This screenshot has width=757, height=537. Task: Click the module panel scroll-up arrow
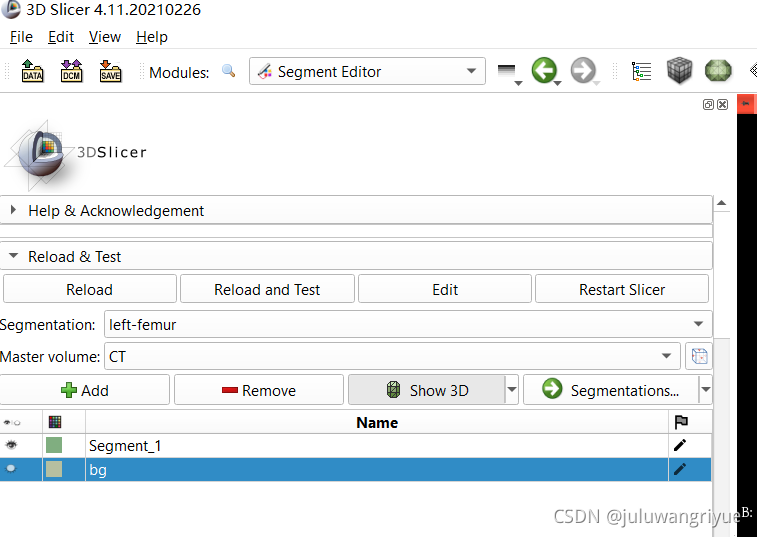[721, 203]
